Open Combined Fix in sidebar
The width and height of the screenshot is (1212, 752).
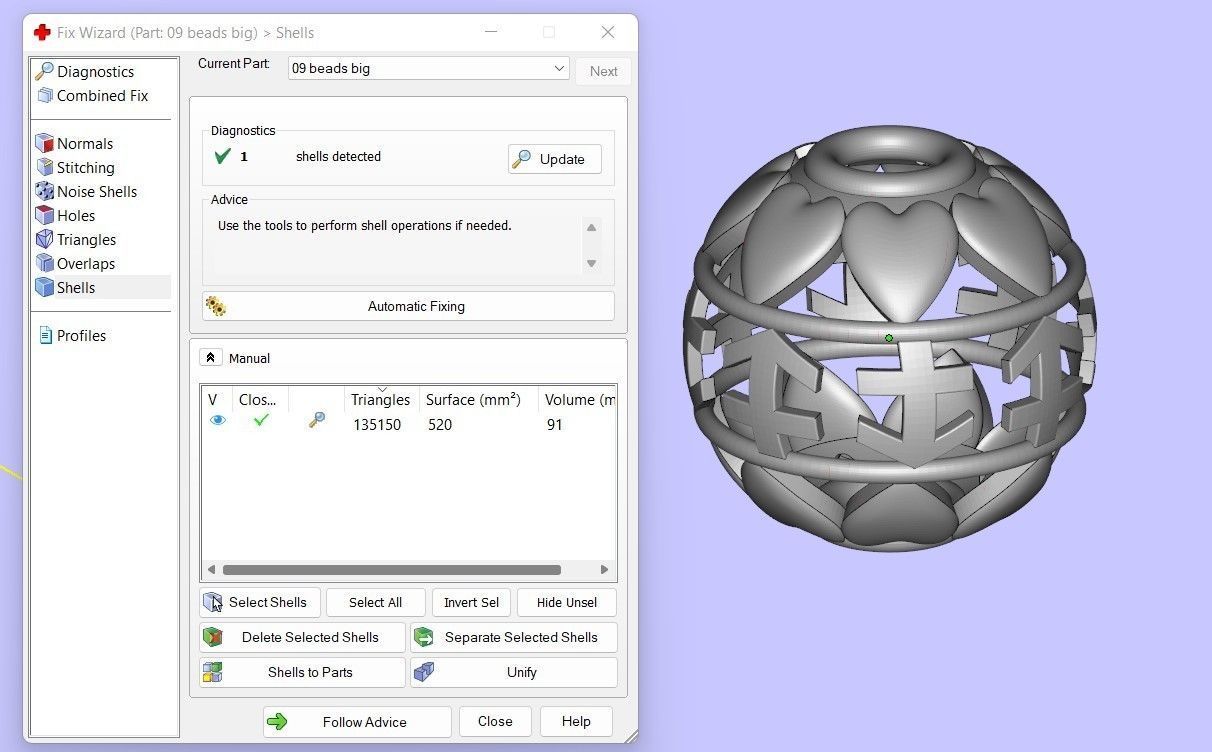click(x=102, y=96)
